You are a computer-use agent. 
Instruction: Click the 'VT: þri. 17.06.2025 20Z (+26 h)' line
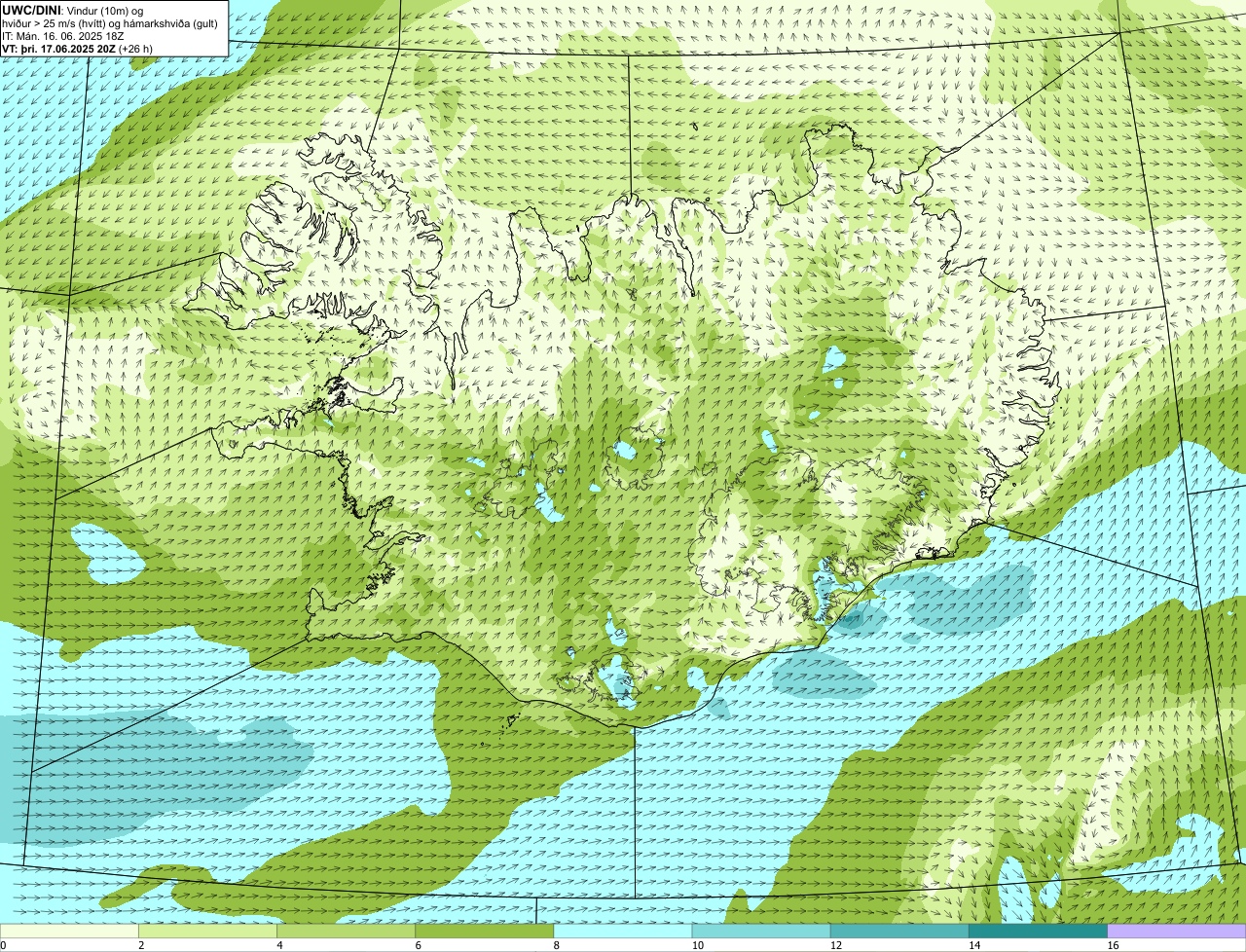pyautogui.click(x=77, y=48)
